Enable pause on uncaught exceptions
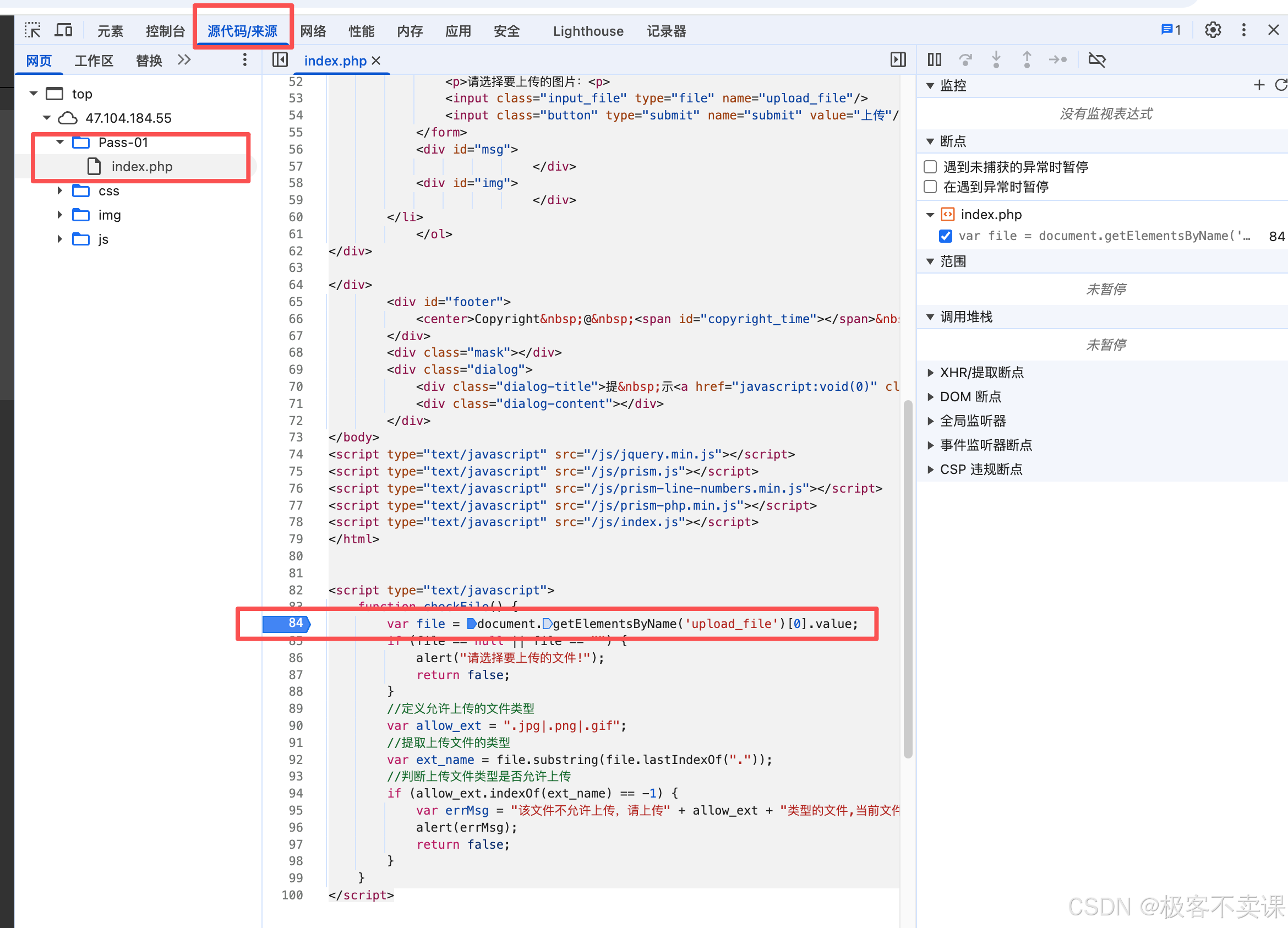1288x928 pixels. coord(930,167)
